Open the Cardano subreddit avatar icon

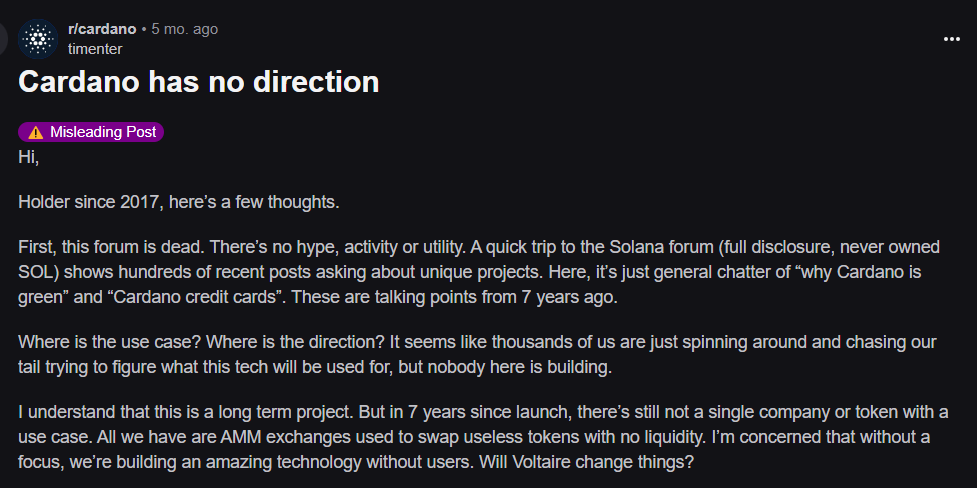(38, 39)
